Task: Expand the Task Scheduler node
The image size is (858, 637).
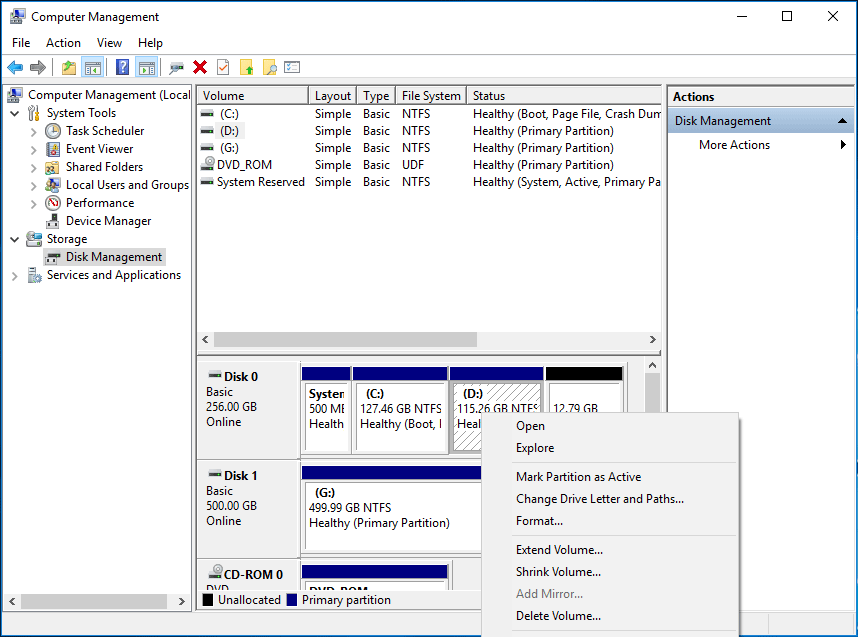Action: tap(33, 132)
